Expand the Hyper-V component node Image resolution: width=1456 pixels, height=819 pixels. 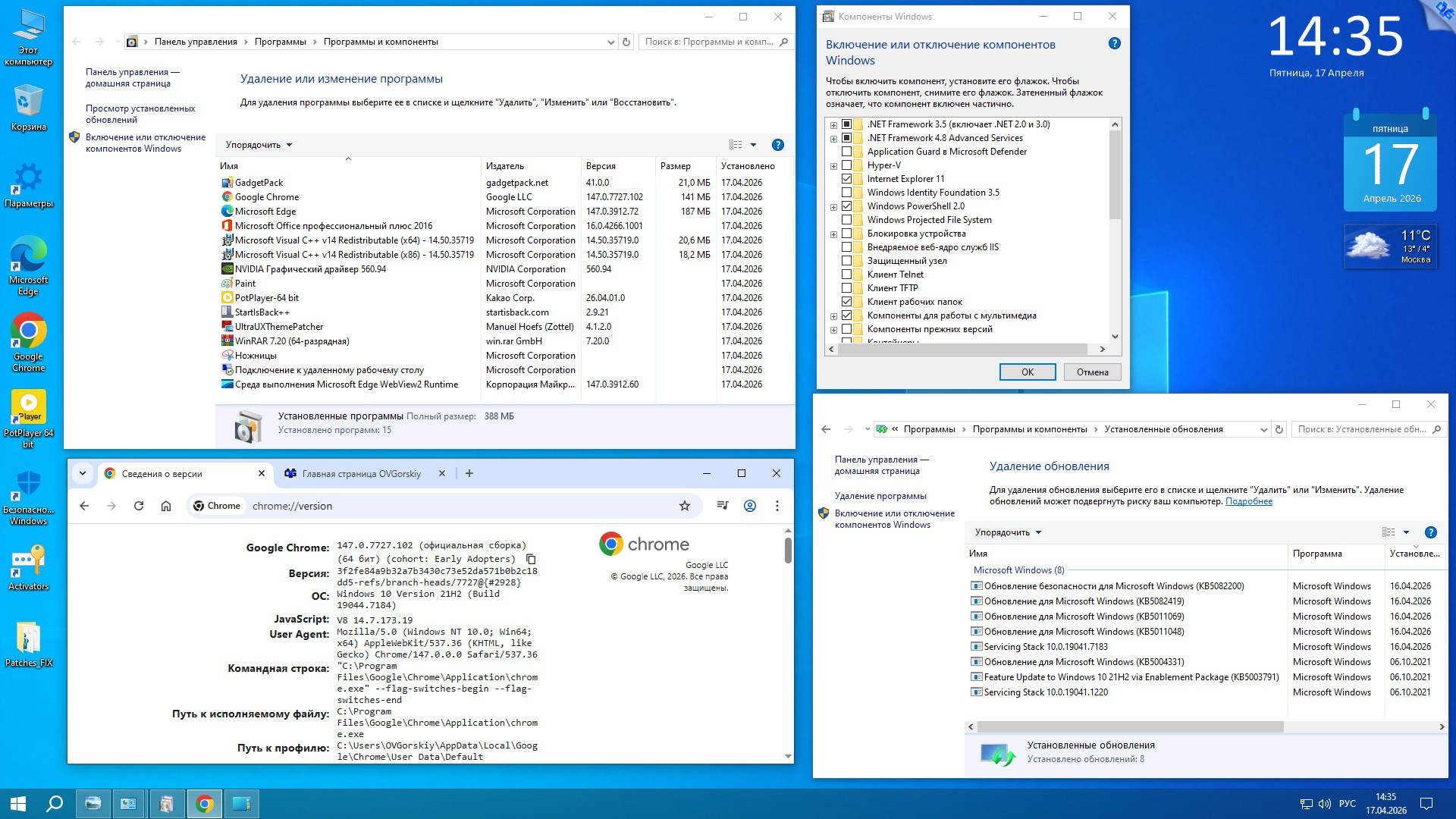[833, 166]
